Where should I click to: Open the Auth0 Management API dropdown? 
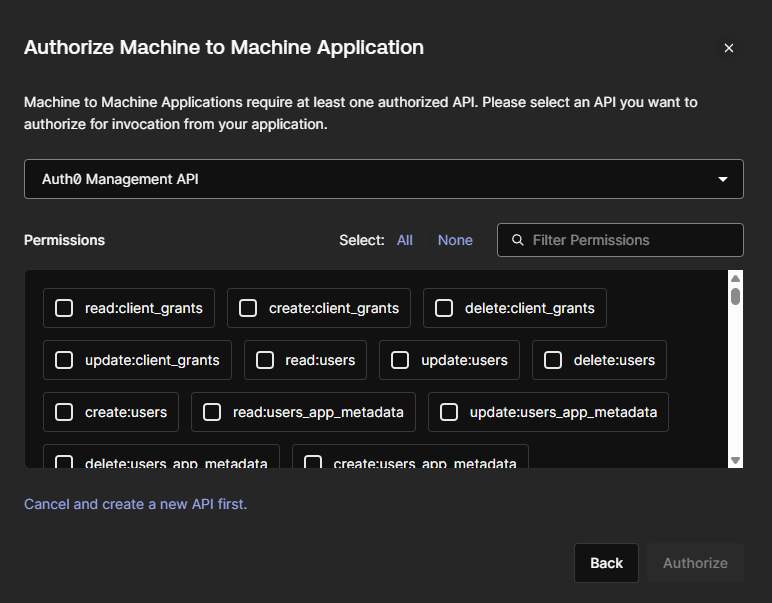click(384, 179)
